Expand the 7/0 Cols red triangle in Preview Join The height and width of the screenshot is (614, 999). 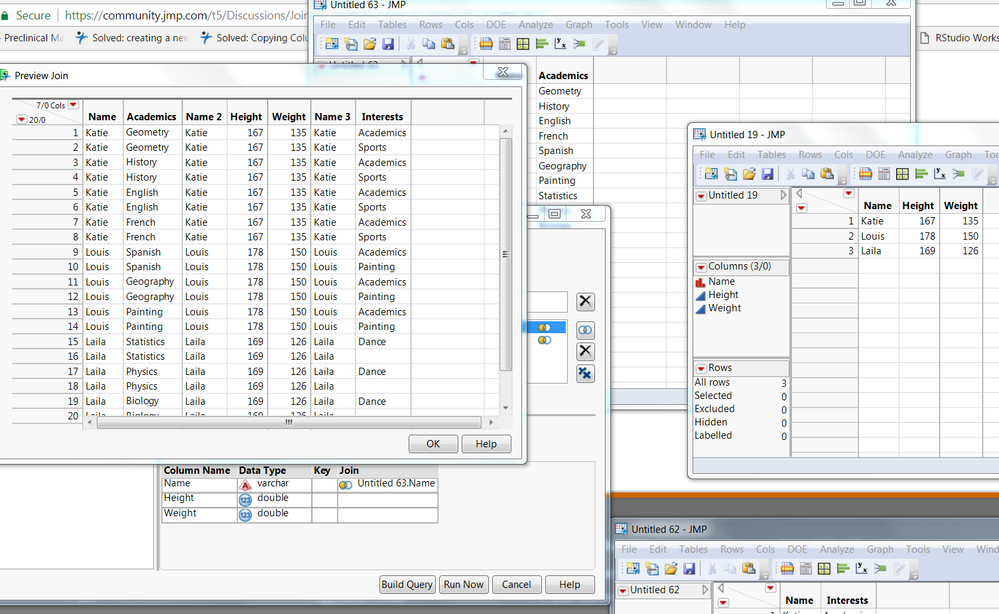coord(73,105)
